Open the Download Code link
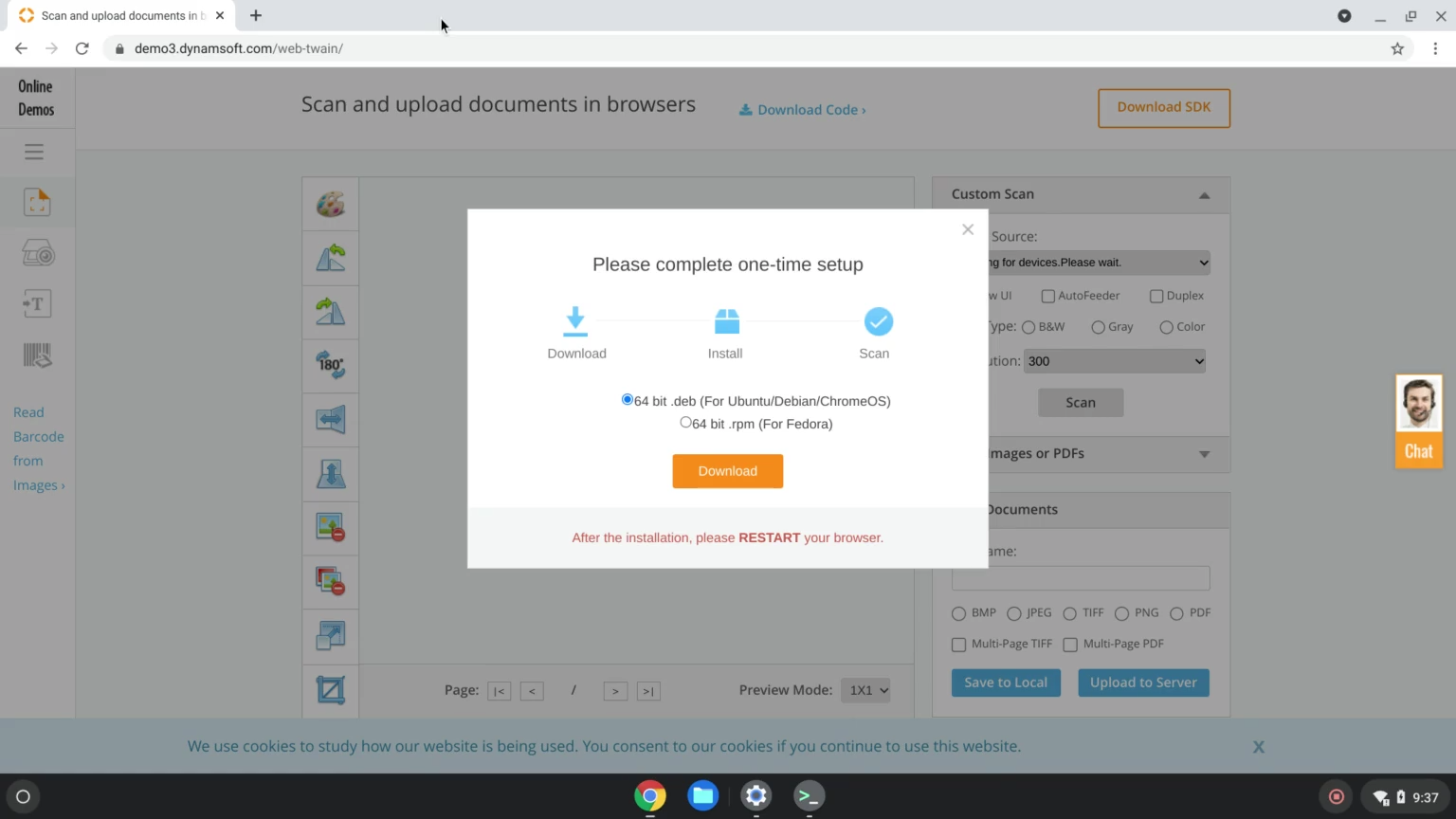This screenshot has width=1456, height=819. 802,110
